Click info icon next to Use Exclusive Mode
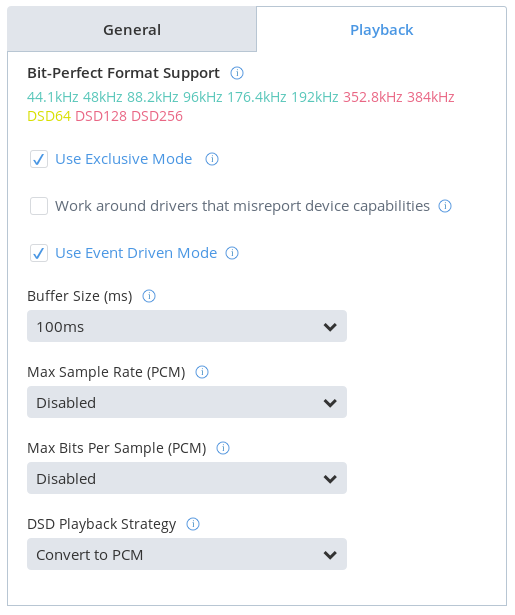 (212, 159)
